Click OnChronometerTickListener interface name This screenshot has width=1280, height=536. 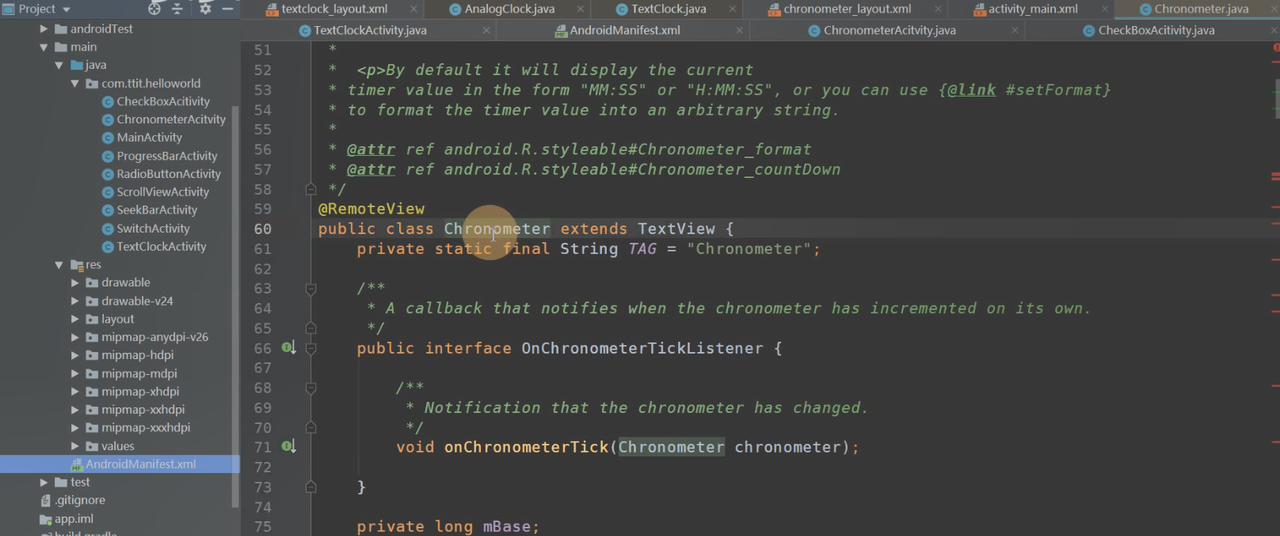(642, 348)
